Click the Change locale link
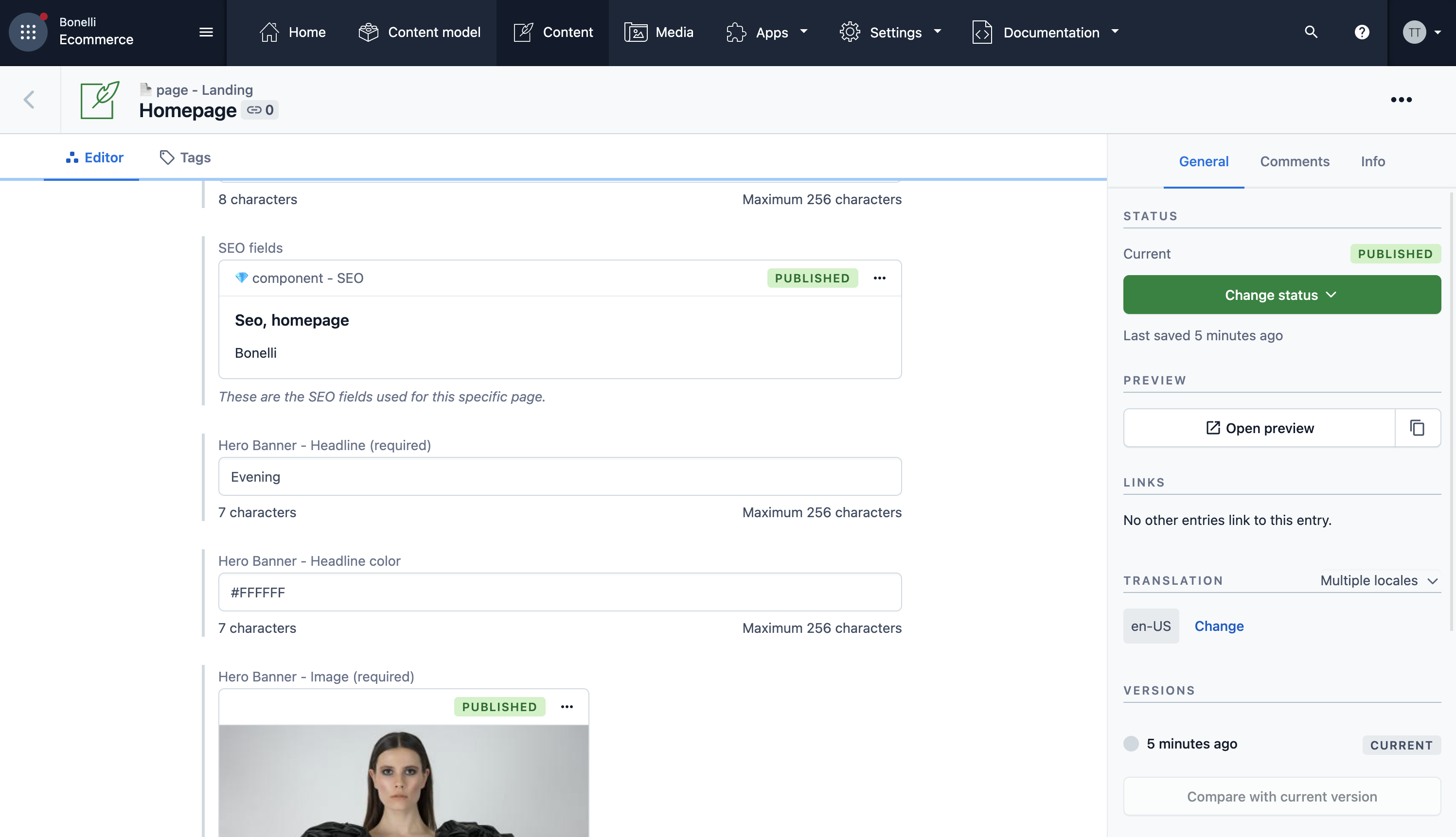The width and height of the screenshot is (1456, 837). (x=1219, y=626)
